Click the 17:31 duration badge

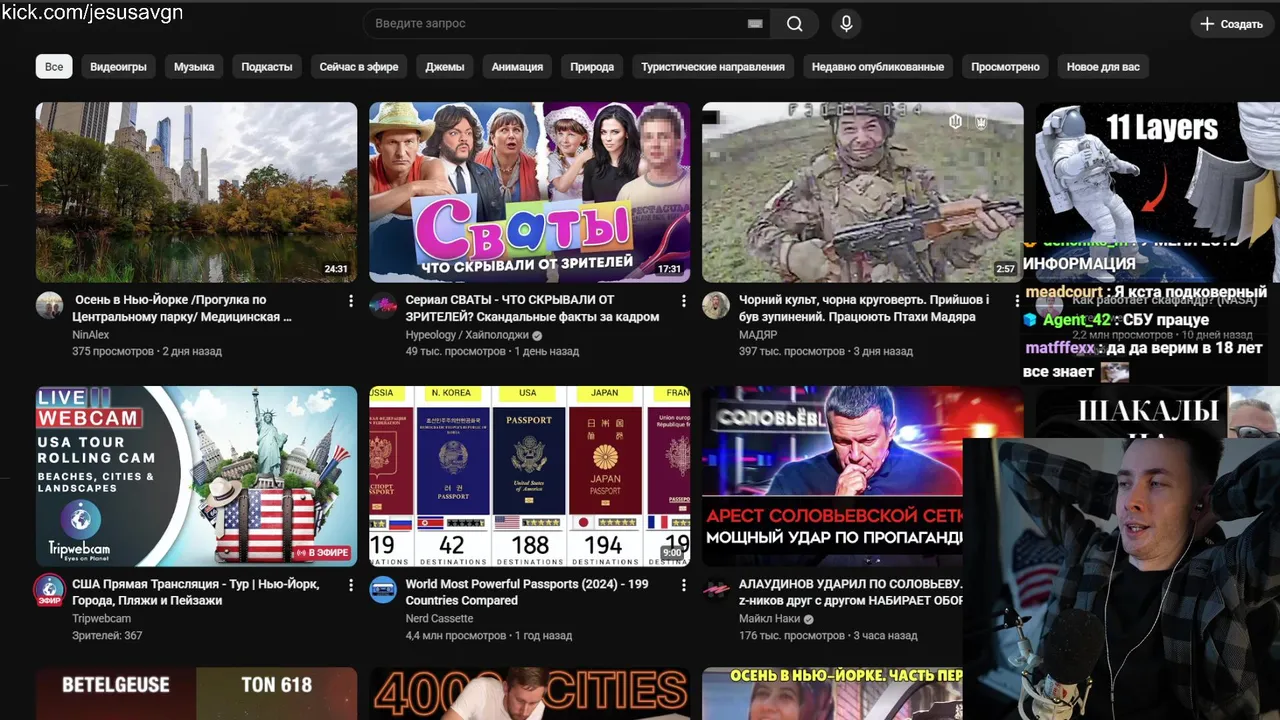click(669, 269)
